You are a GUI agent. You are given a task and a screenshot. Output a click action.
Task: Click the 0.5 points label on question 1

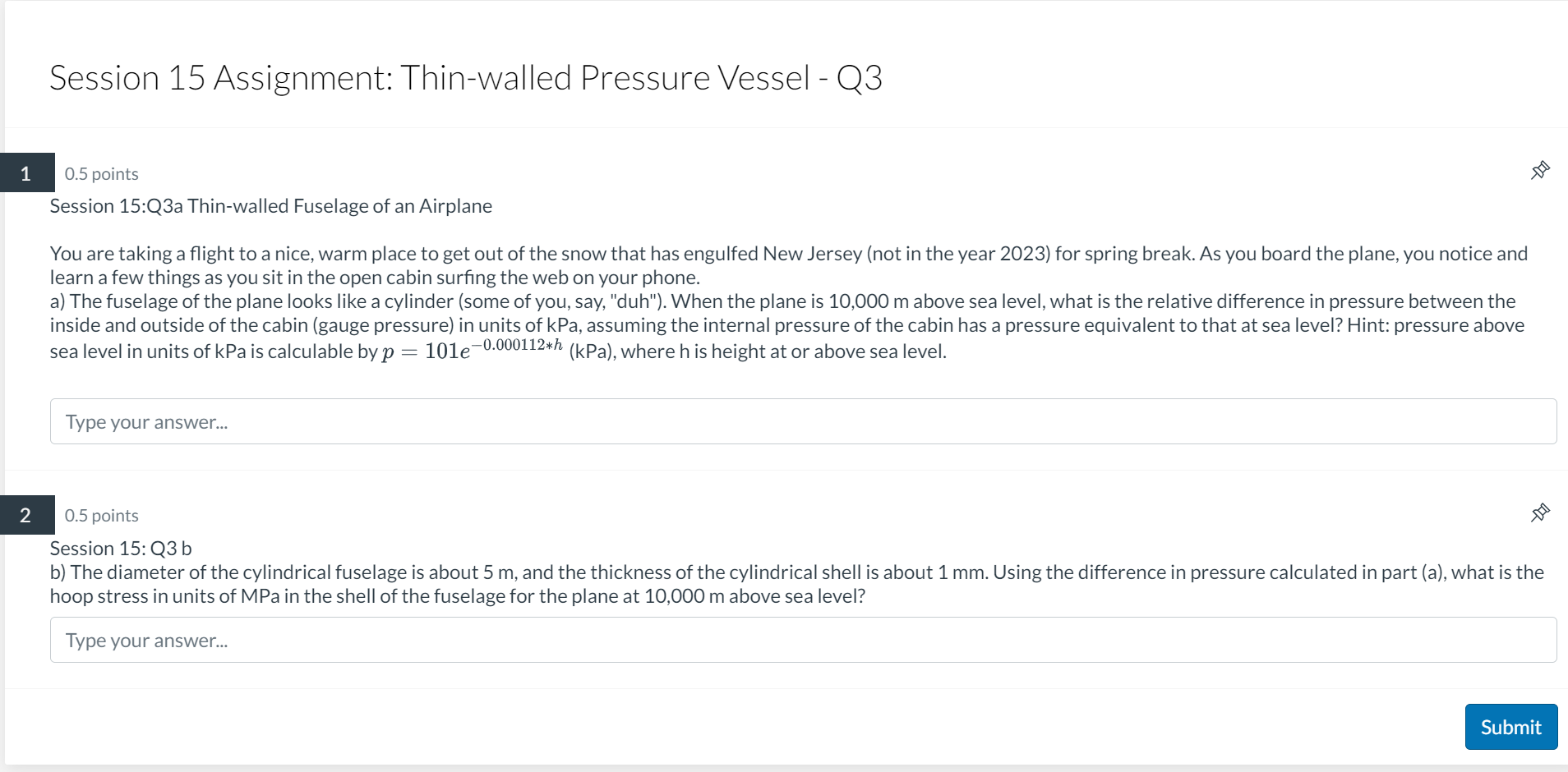[101, 173]
